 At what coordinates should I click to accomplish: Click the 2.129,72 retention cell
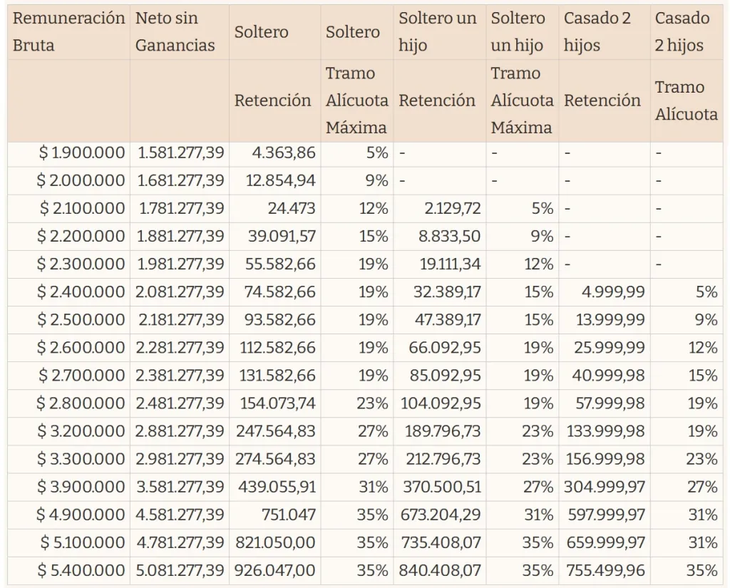(x=452, y=209)
